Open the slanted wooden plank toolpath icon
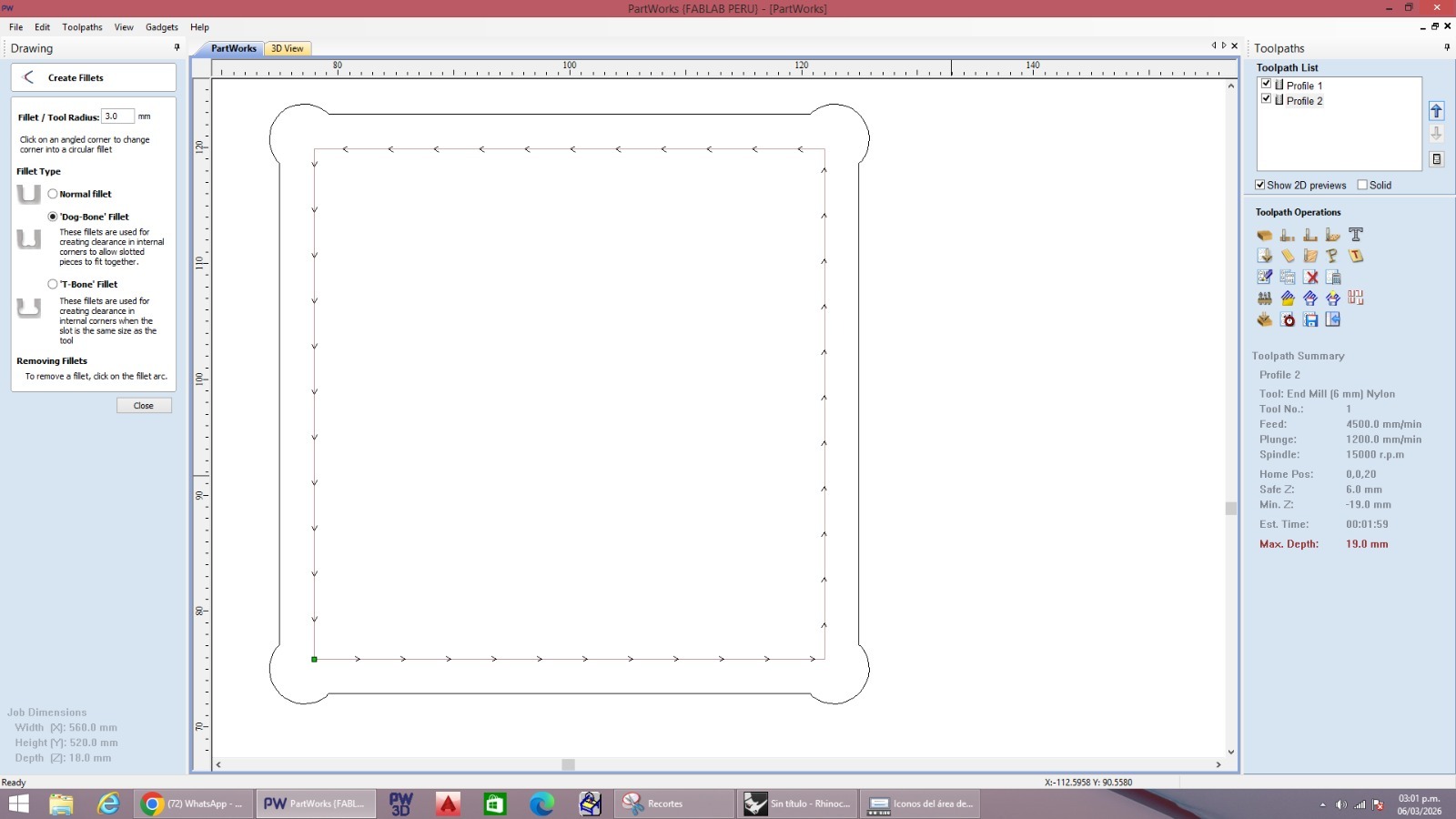1456x819 pixels. point(1288,256)
